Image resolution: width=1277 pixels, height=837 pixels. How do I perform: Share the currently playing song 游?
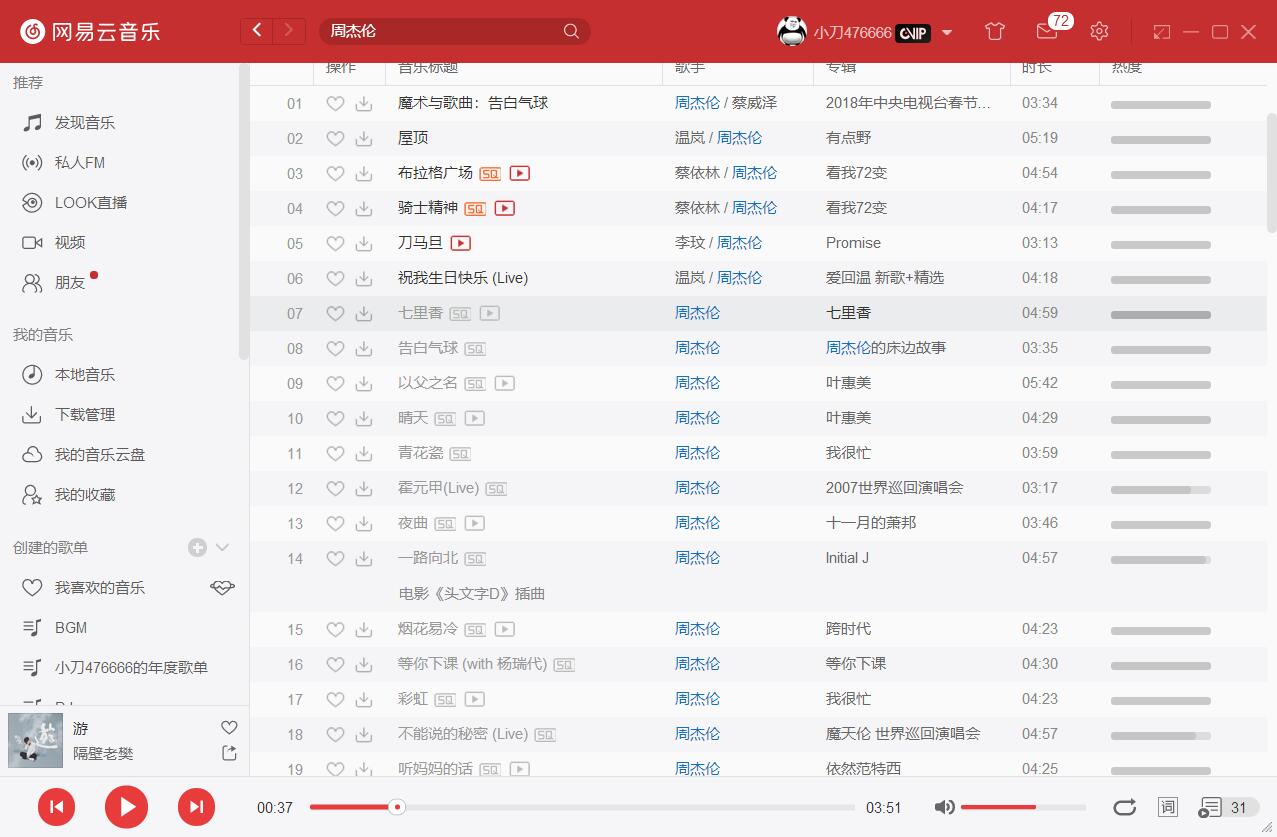229,753
